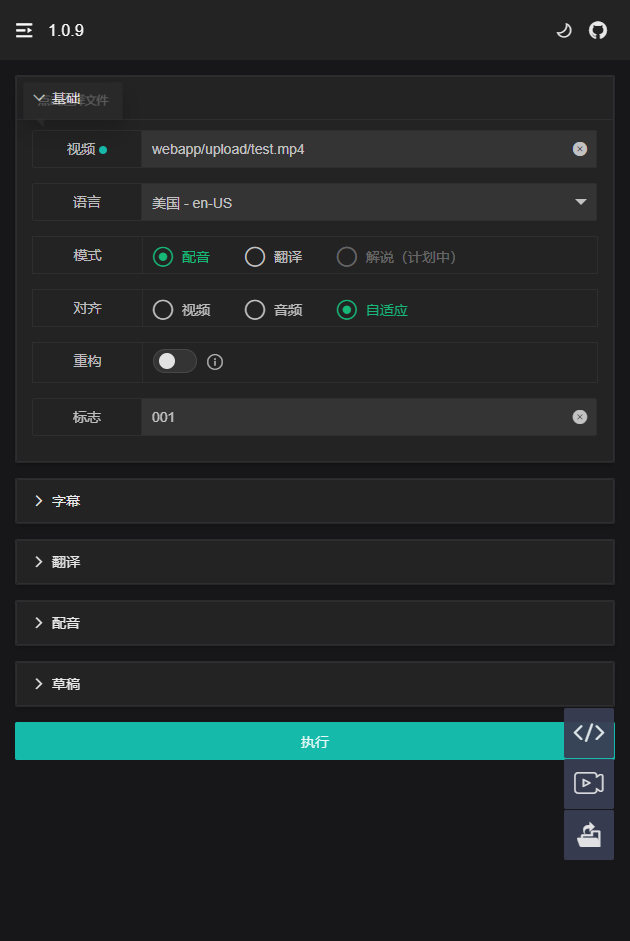Open the video player floating button
This screenshot has width=630, height=941.
click(589, 784)
